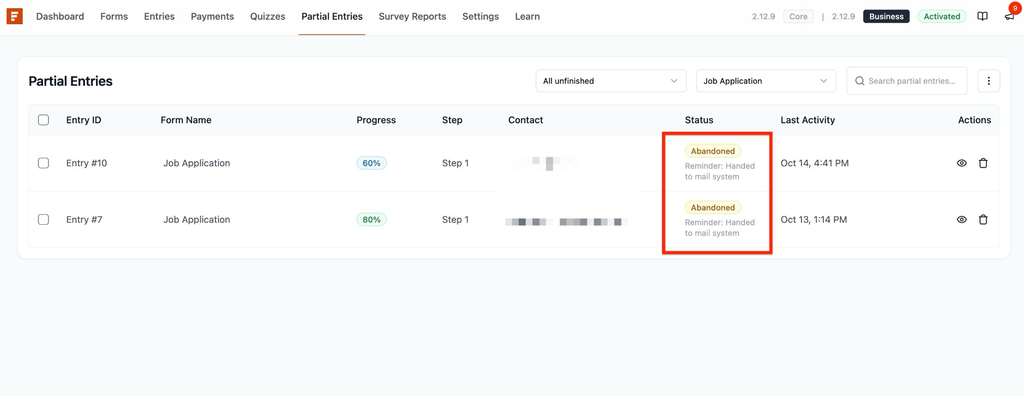Click the Form Name column header
The image size is (1024, 396).
pos(186,120)
